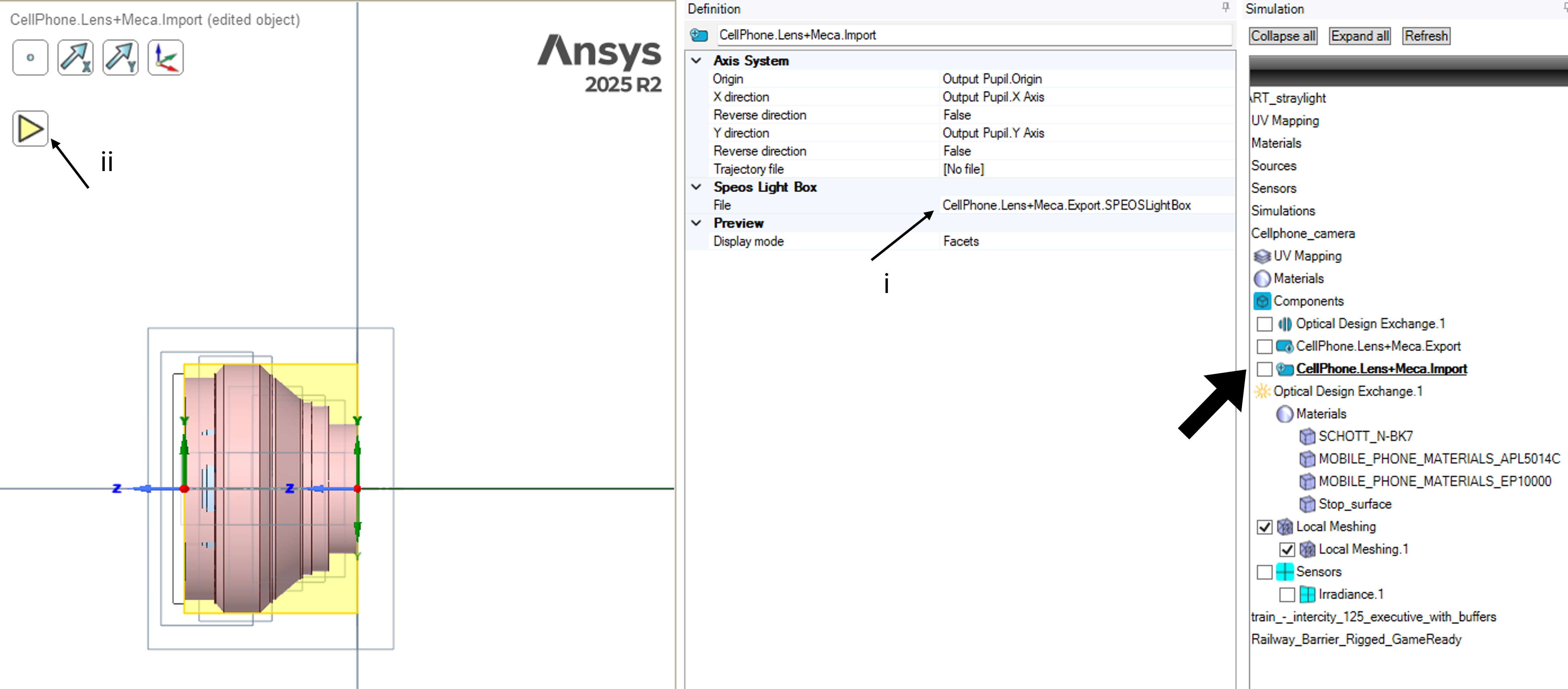This screenshot has width=1568, height=689.
Task: Select the Y direction value Output Pupil.Y Axis
Action: coord(993,133)
